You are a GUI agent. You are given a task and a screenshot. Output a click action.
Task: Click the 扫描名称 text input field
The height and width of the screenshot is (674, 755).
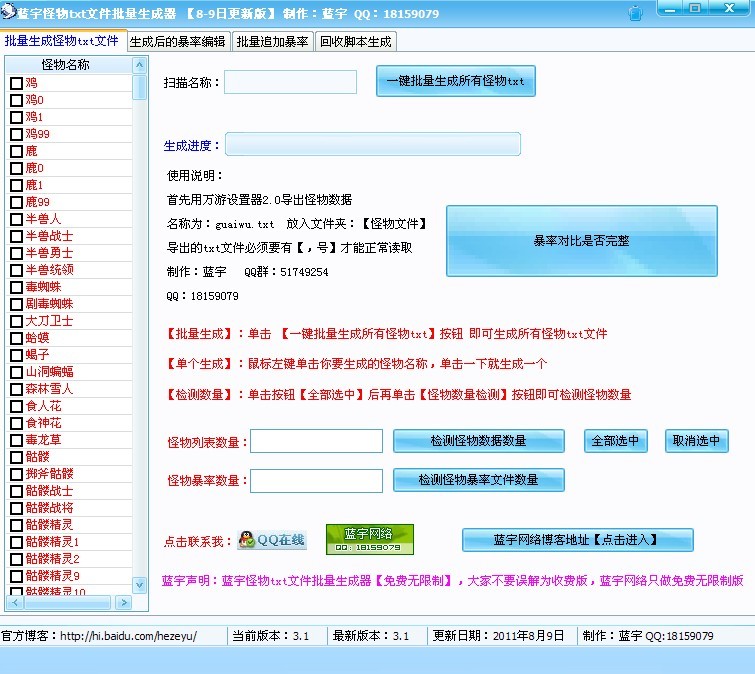click(290, 82)
